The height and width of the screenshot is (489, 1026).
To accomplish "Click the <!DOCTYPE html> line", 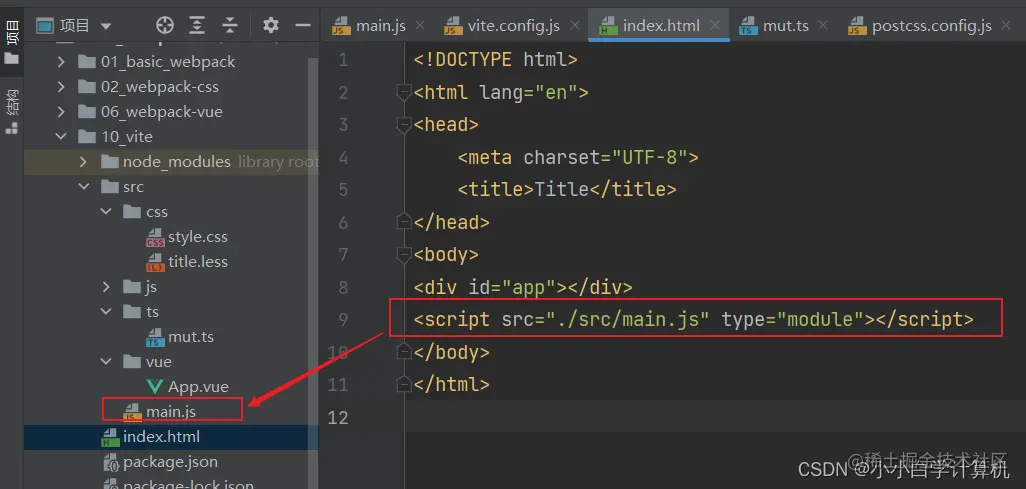I will tap(495, 60).
